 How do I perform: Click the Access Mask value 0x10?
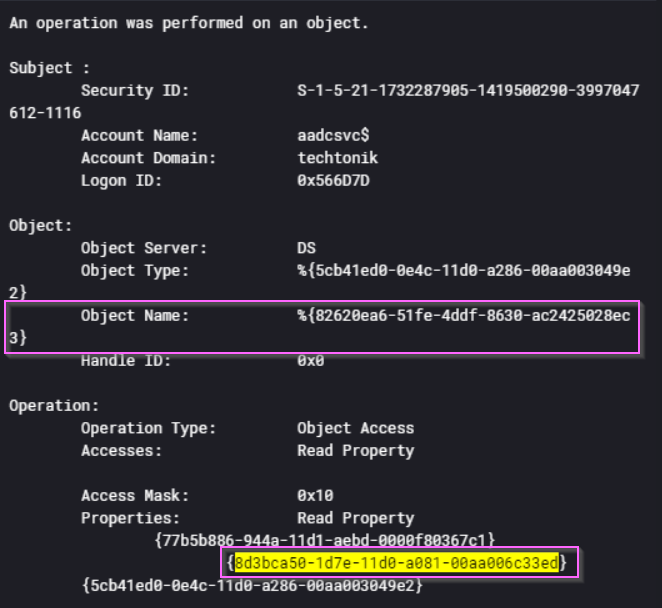click(x=315, y=496)
